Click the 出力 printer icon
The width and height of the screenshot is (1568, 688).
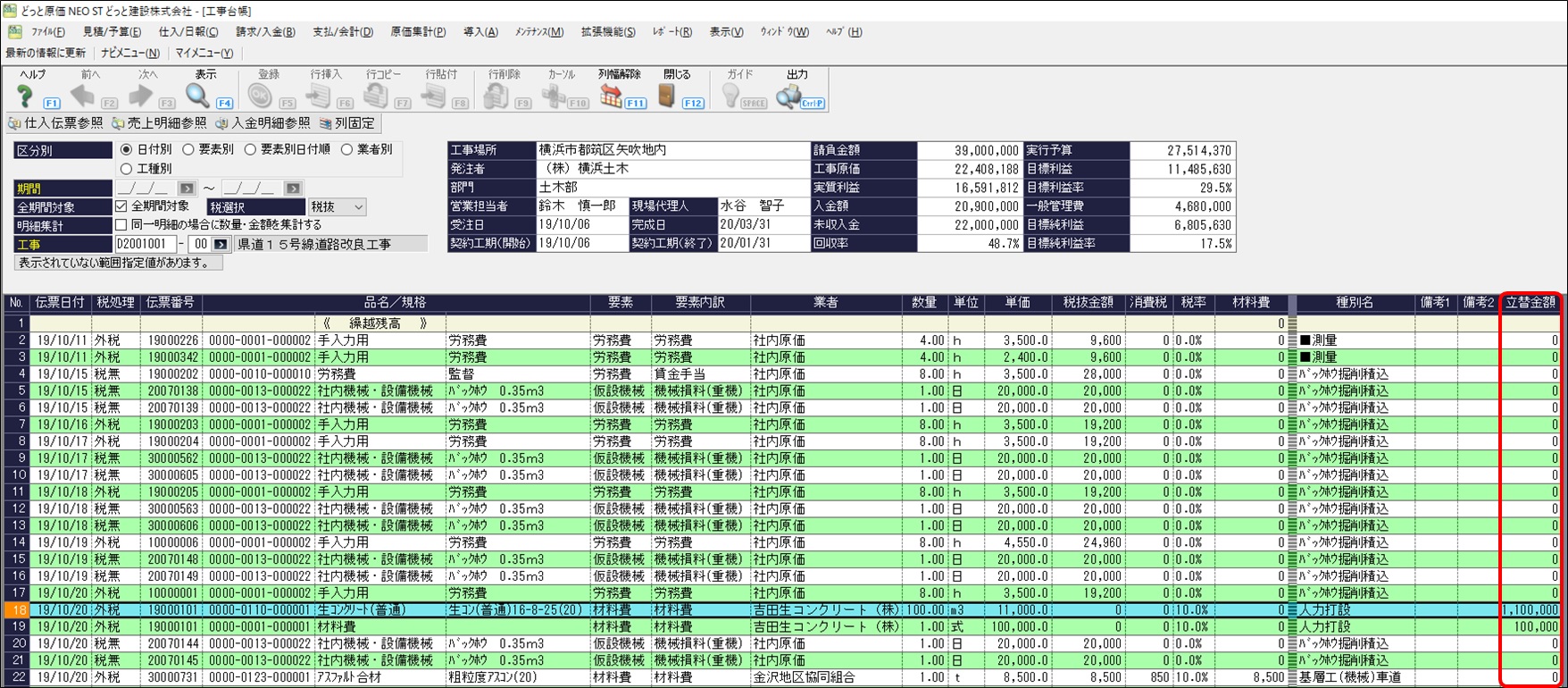click(x=788, y=96)
